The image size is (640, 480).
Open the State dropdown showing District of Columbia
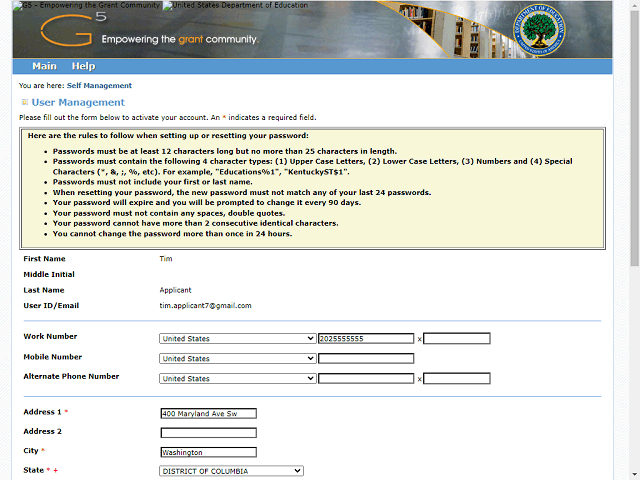click(x=231, y=471)
